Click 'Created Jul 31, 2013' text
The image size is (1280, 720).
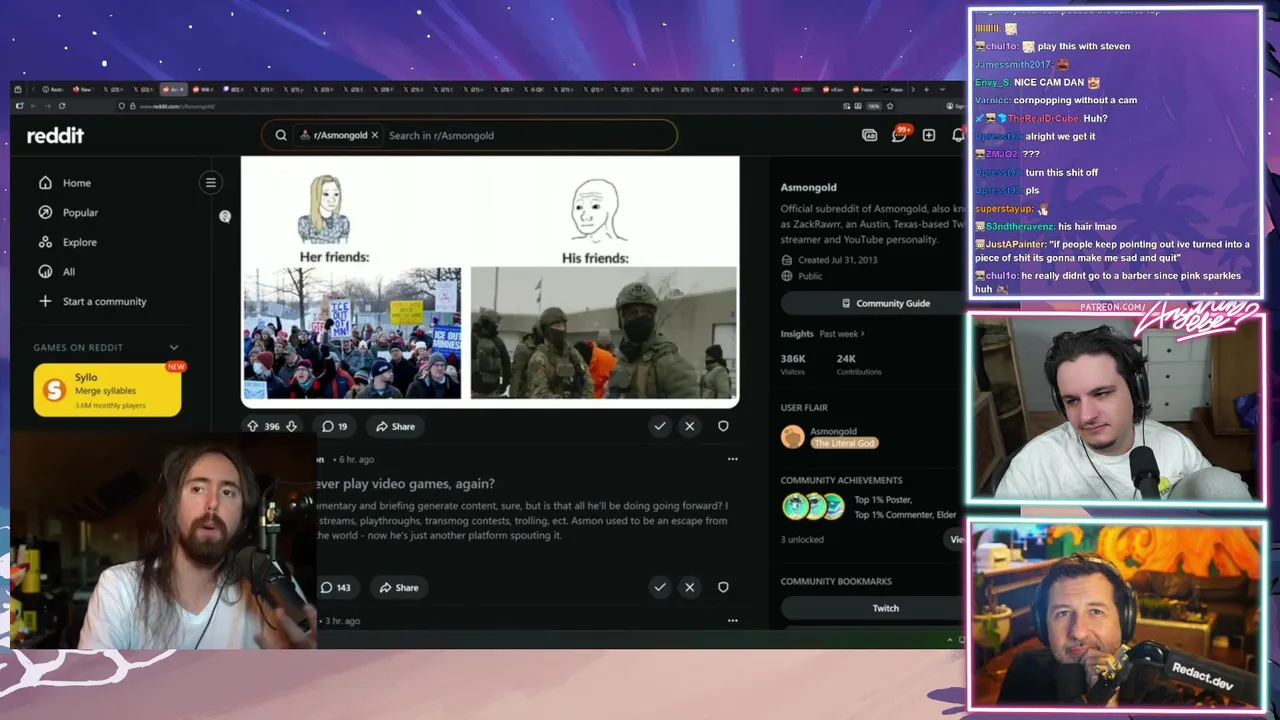838,260
